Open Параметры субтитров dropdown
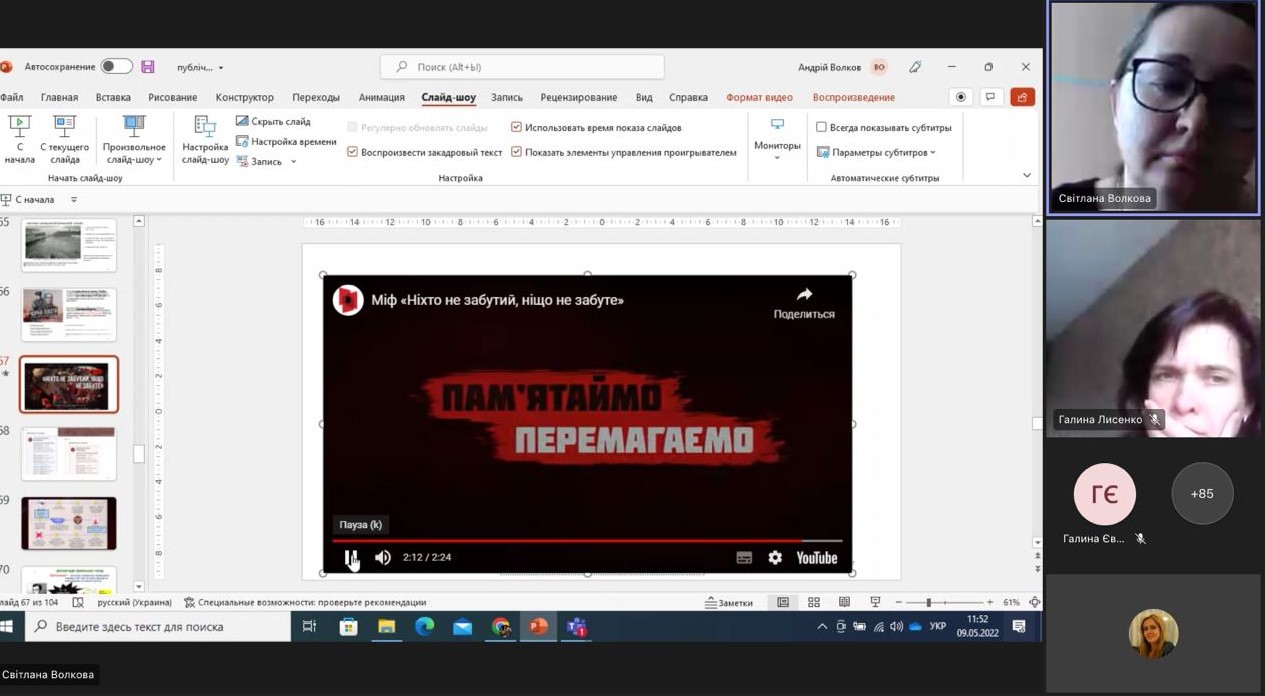The image size is (1265, 696). click(876, 152)
